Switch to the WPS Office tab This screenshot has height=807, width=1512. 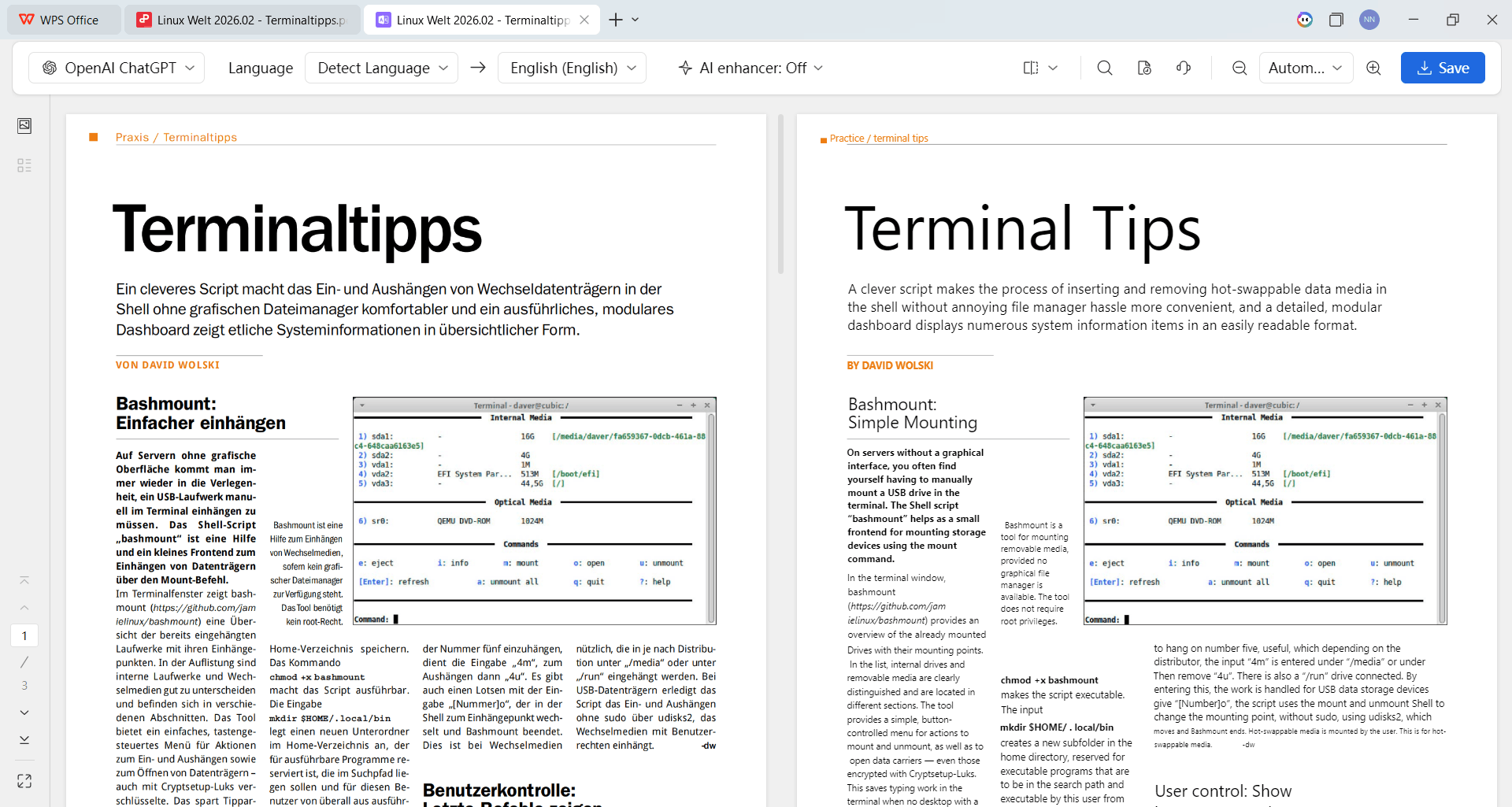tap(65, 20)
